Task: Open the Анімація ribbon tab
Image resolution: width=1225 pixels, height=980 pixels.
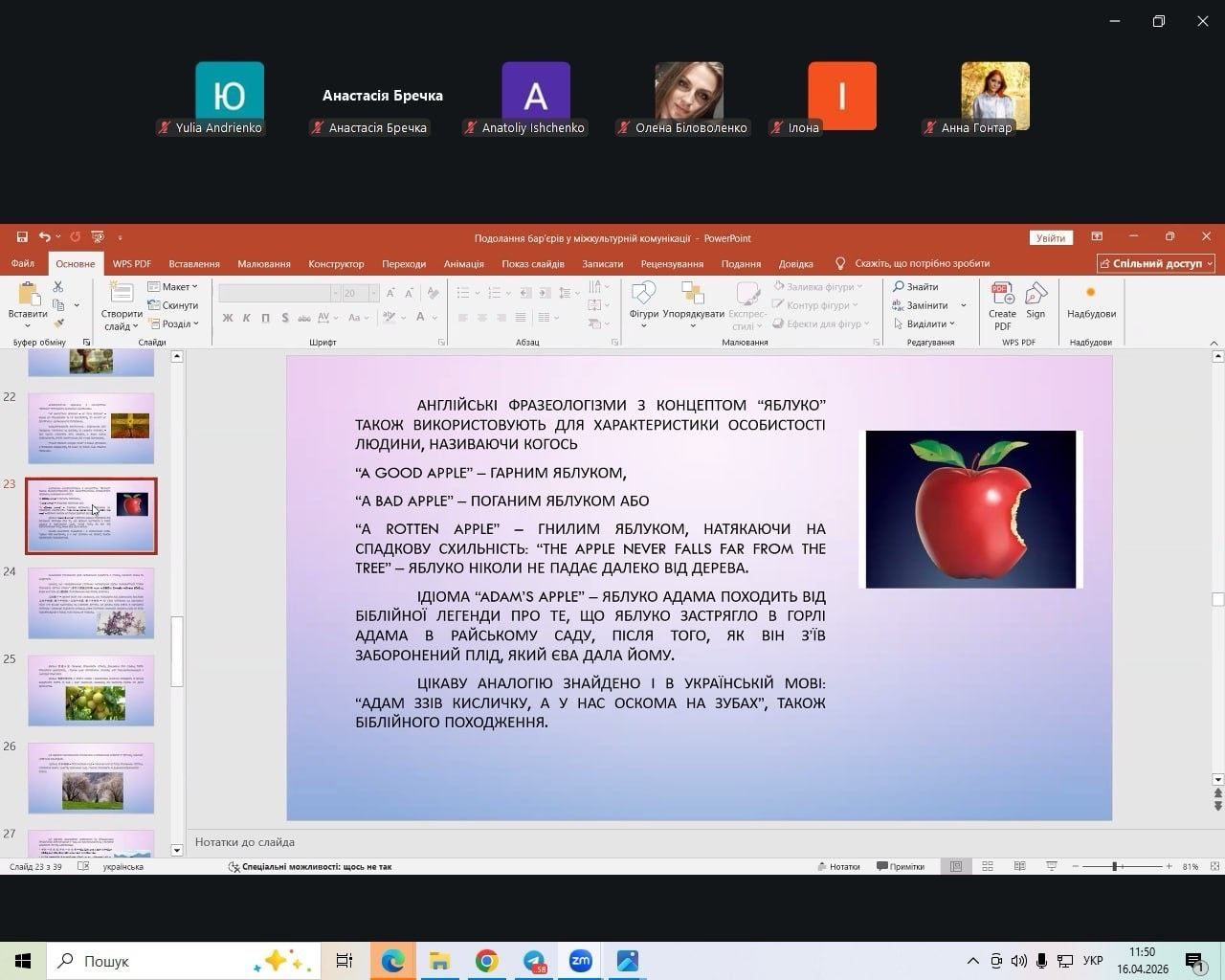Action: (463, 264)
